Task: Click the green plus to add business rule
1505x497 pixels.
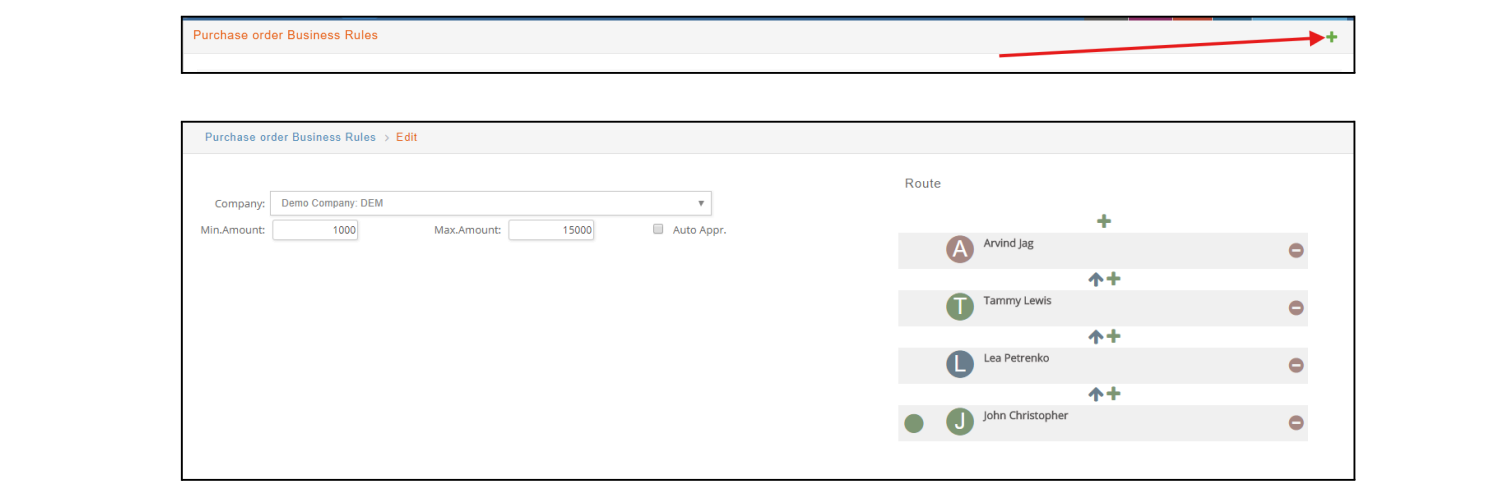Action: click(1331, 37)
